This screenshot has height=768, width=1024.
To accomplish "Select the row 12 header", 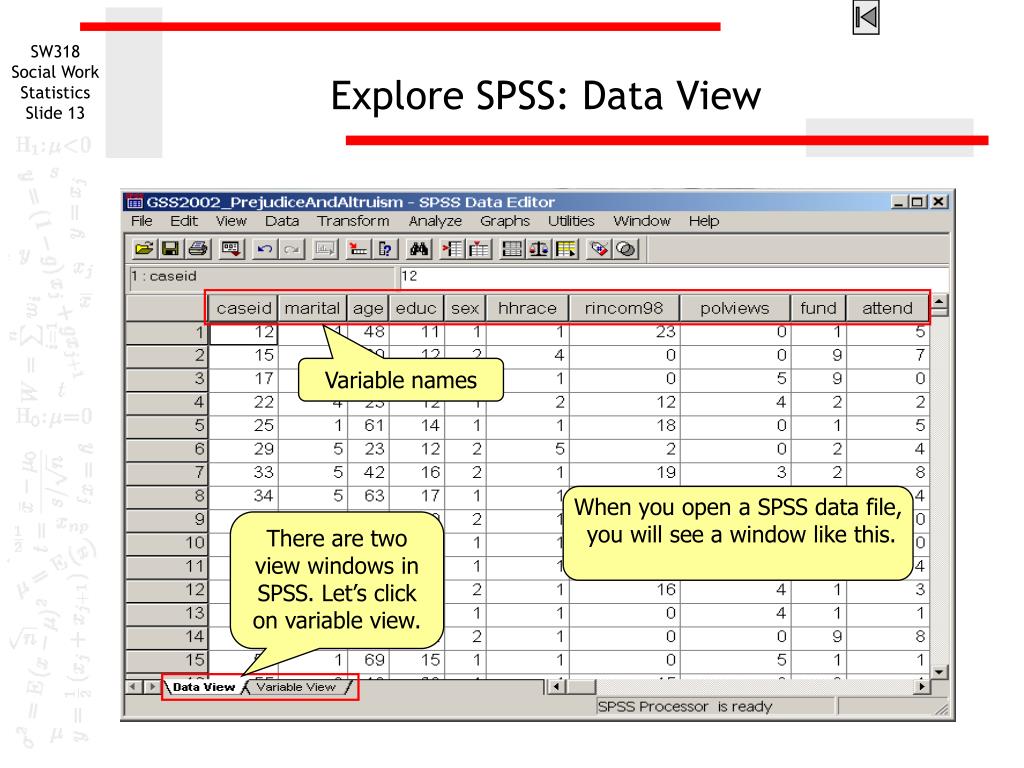I will [x=167, y=590].
